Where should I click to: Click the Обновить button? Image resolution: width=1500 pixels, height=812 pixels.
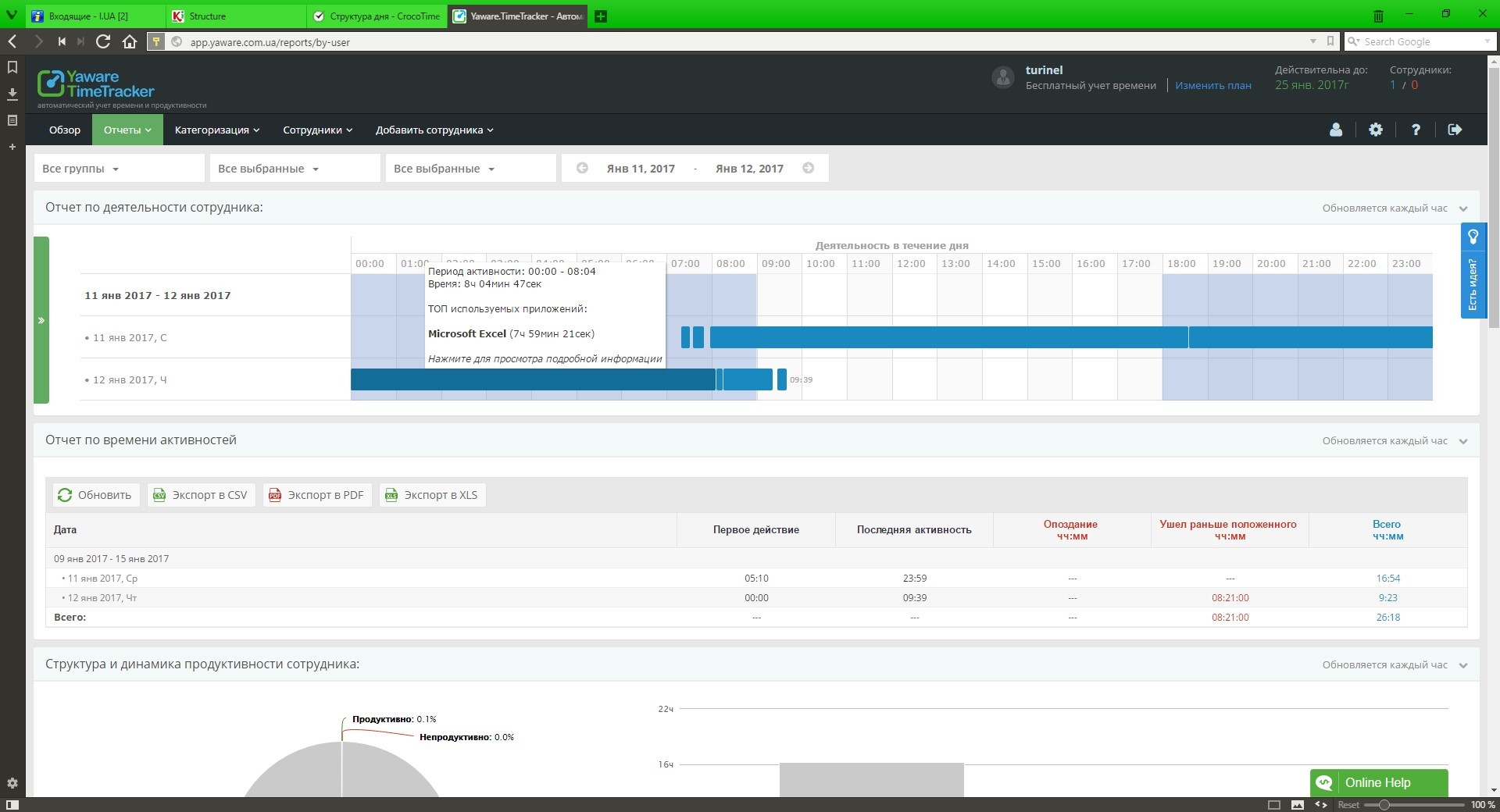[x=96, y=495]
